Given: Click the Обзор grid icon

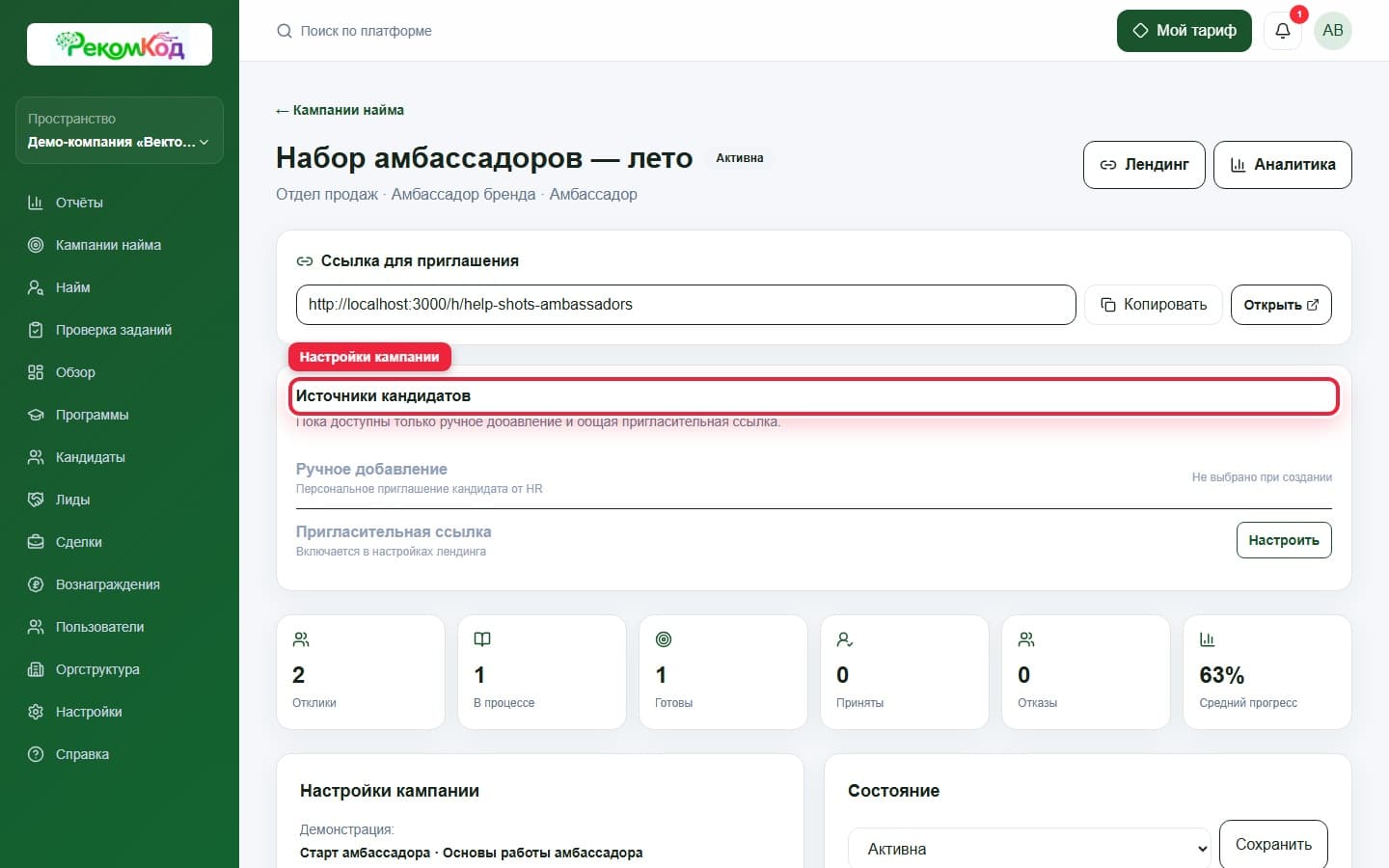Looking at the screenshot, I should click(36, 372).
